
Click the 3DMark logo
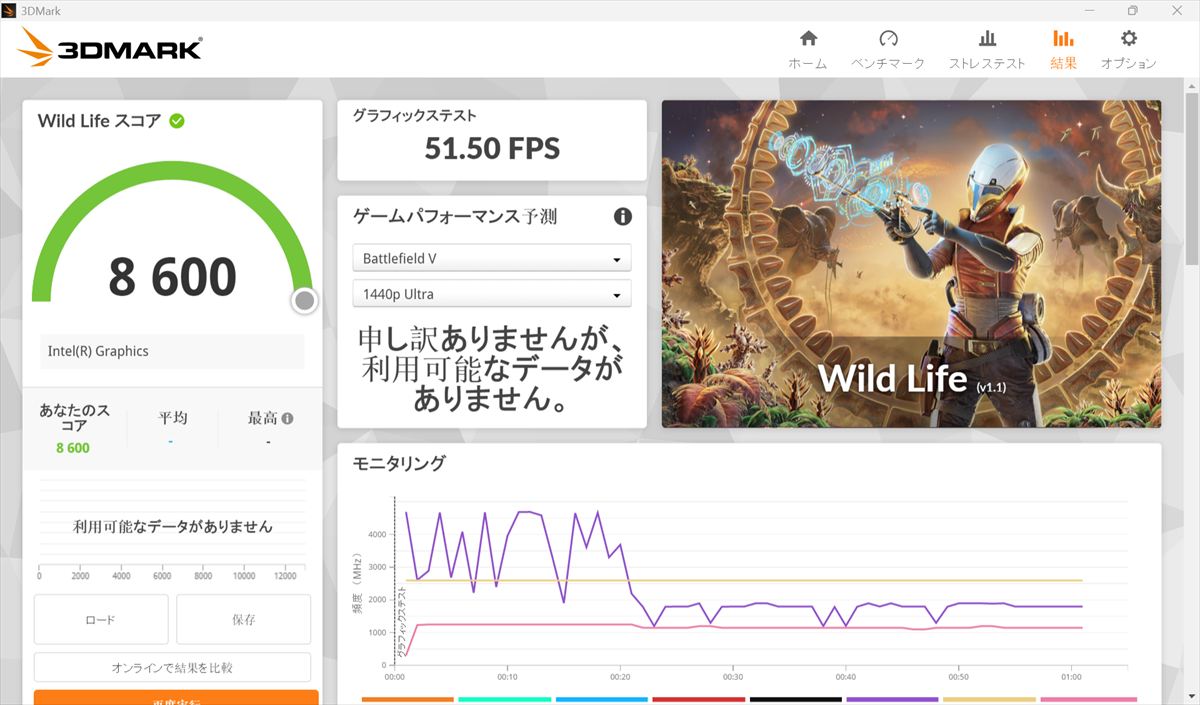[110, 48]
